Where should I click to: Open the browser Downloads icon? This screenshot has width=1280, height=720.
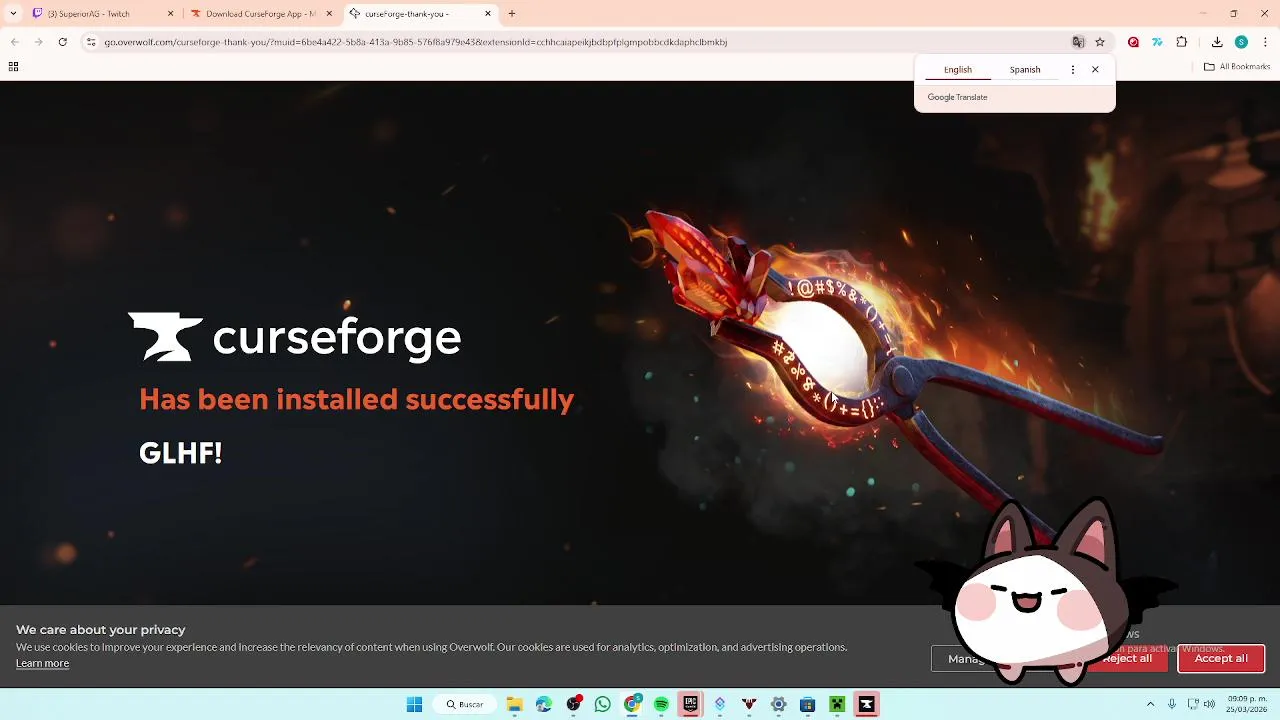coord(1217,42)
